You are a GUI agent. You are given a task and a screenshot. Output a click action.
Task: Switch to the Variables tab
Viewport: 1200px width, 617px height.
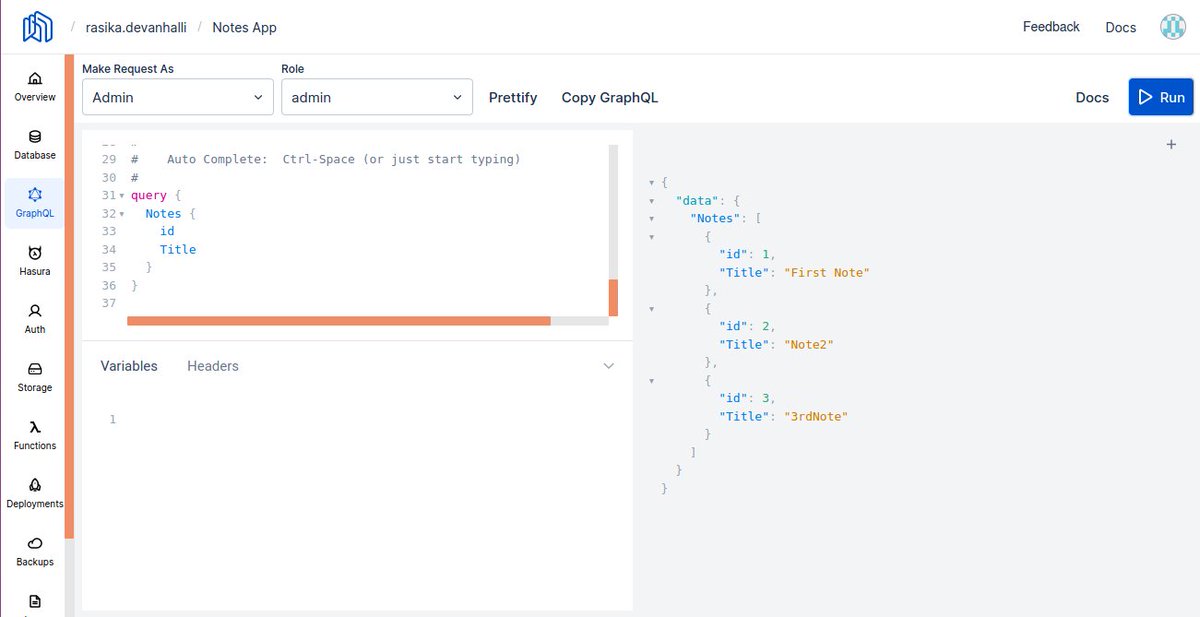[x=129, y=366]
